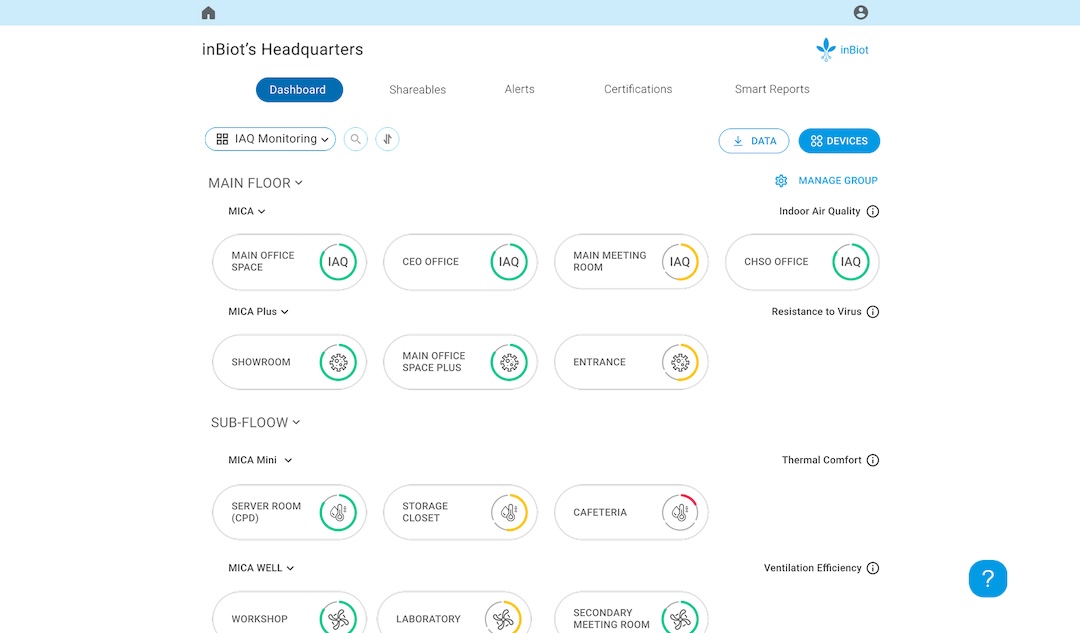
Task: Click CEO Office IAQ indicator
Action: coord(508,262)
